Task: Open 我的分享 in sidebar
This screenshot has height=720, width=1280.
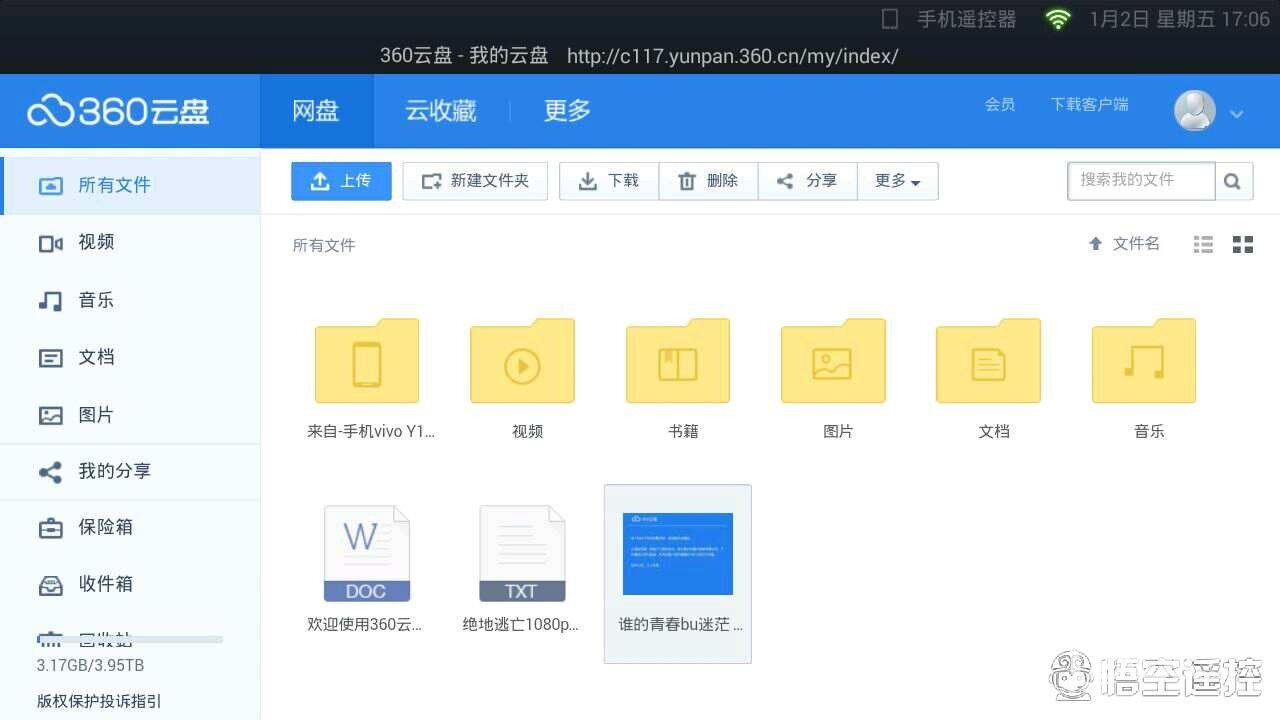Action: (x=130, y=471)
